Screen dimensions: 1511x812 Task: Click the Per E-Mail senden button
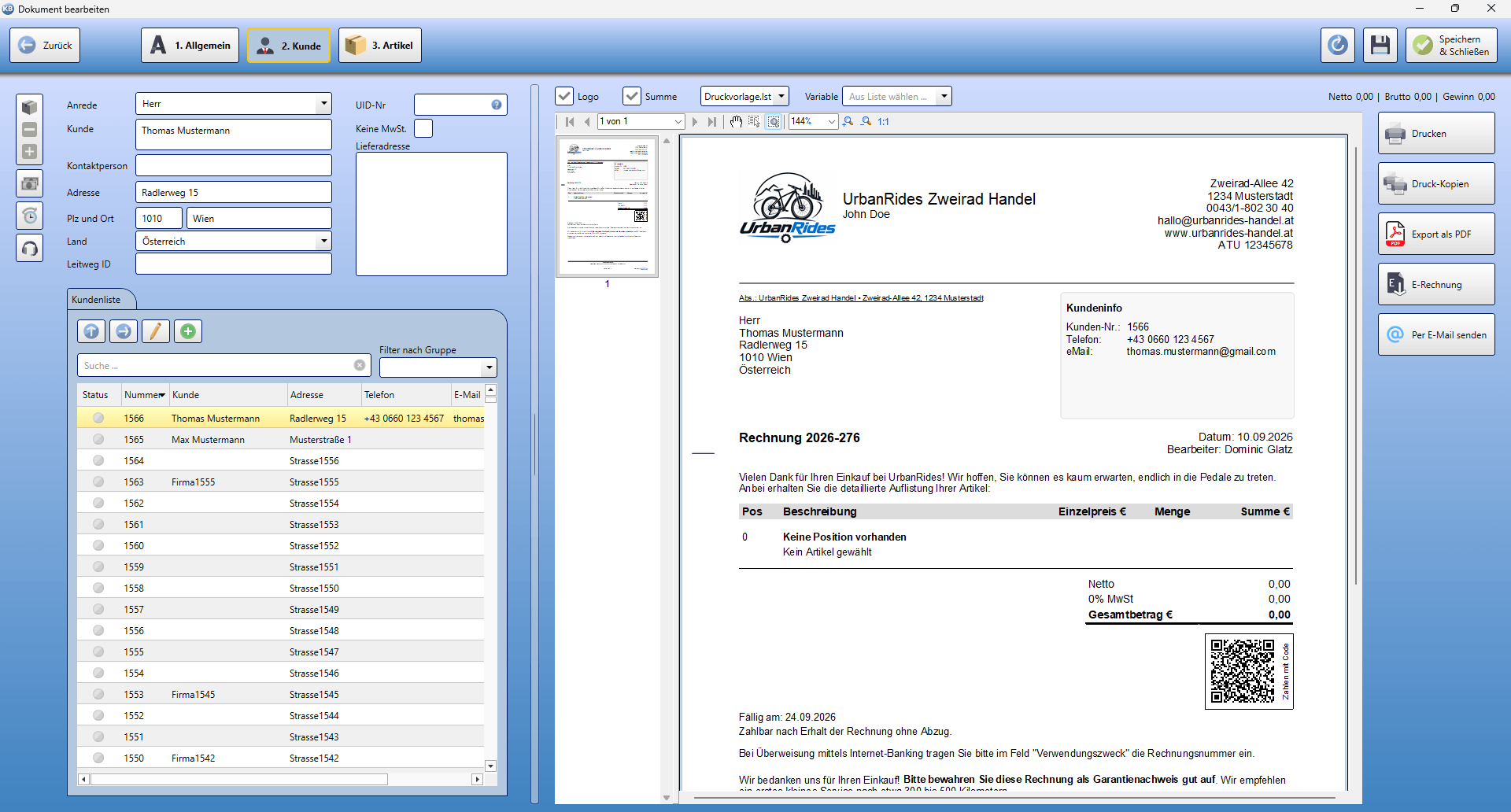1436,334
